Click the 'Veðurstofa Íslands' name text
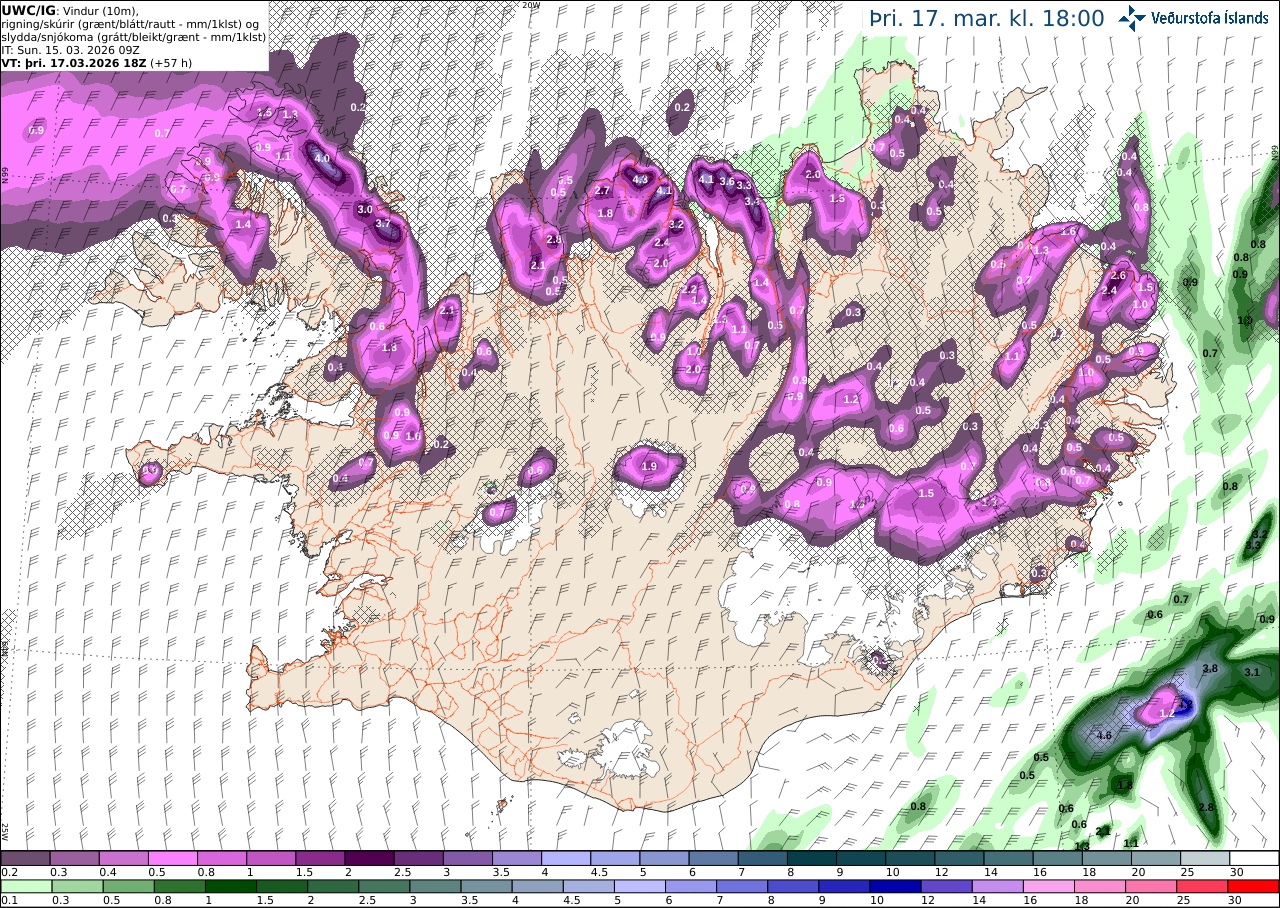Image resolution: width=1280 pixels, height=908 pixels. point(1210,17)
